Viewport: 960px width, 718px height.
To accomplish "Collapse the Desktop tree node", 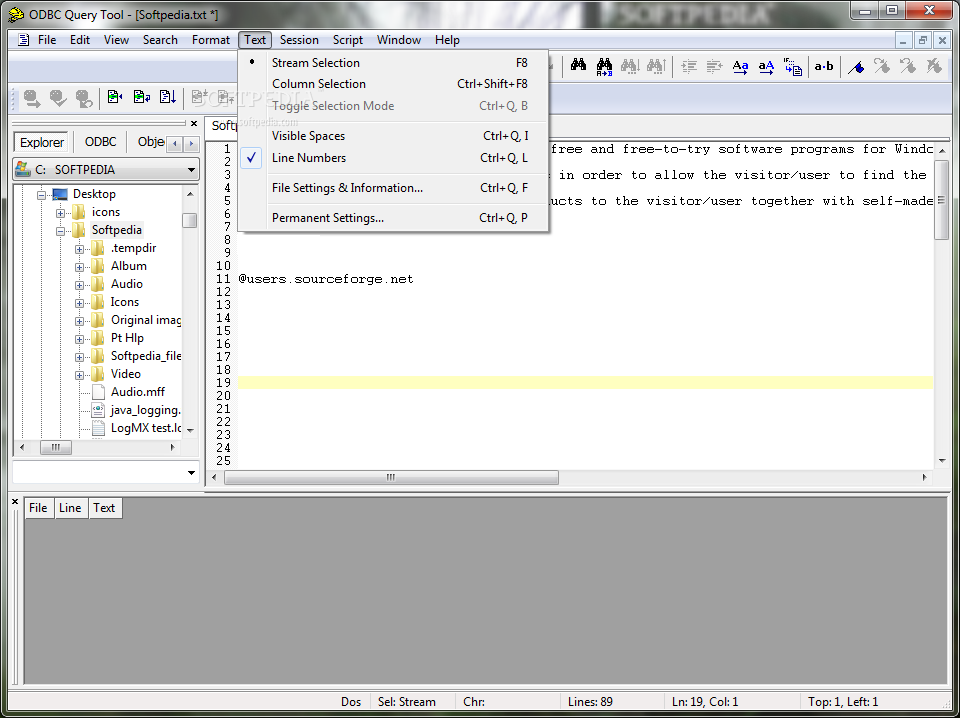I will [42, 196].
